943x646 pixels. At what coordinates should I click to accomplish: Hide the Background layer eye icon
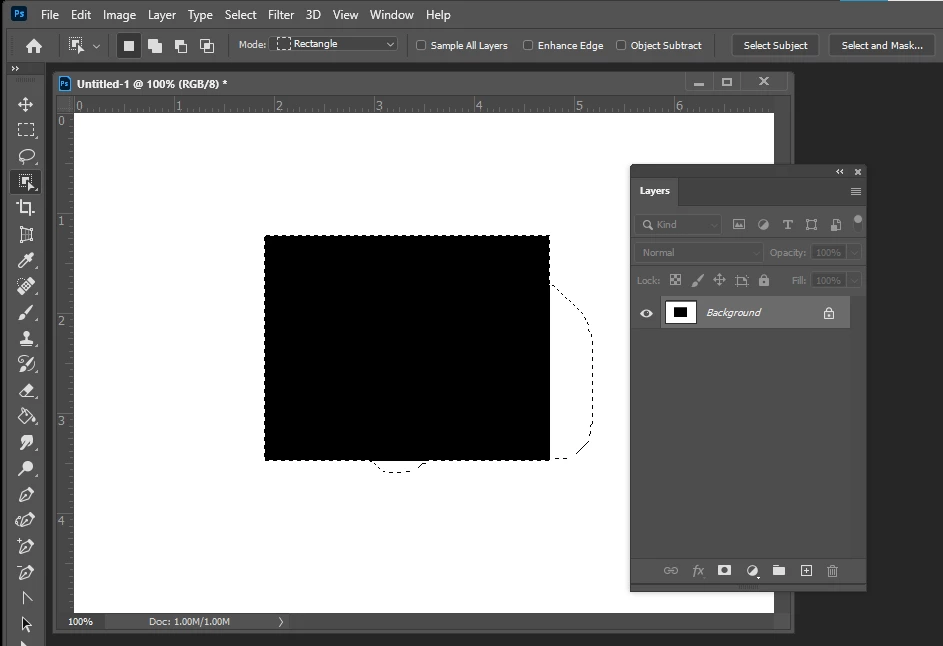tap(647, 313)
